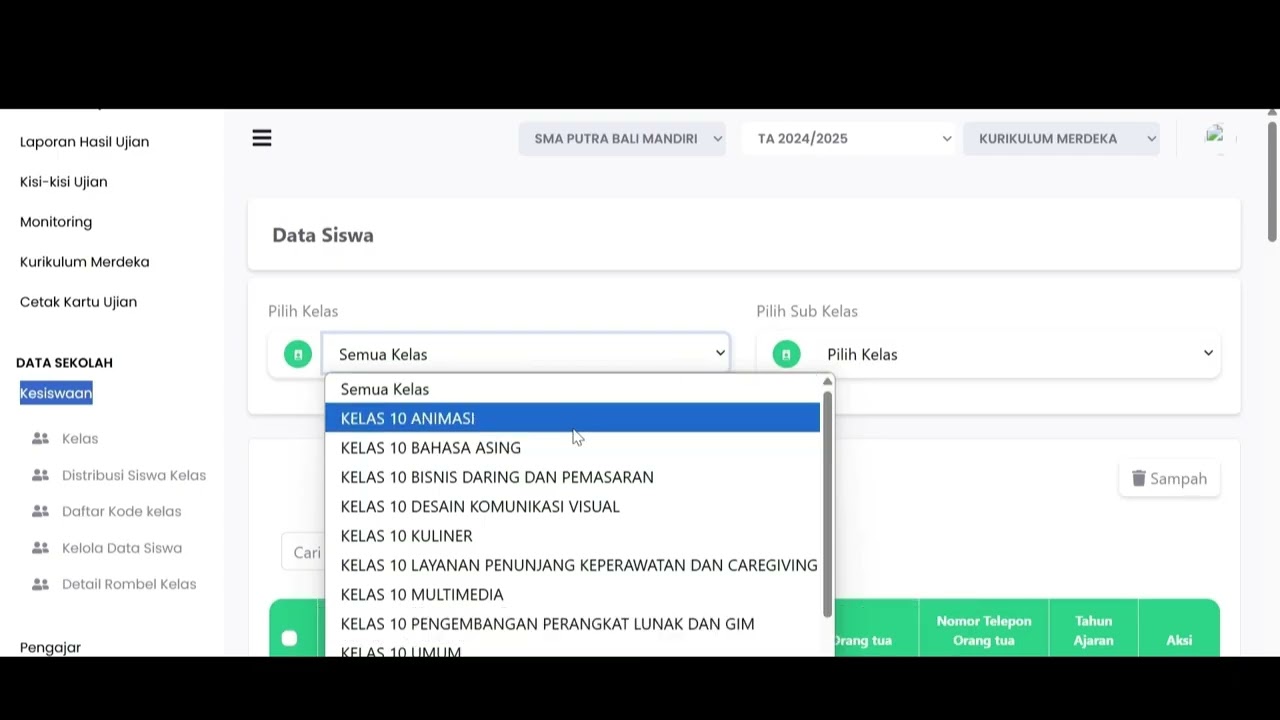This screenshot has width=1280, height=720.
Task: Click the Sampah trash button
Action: point(1169,478)
